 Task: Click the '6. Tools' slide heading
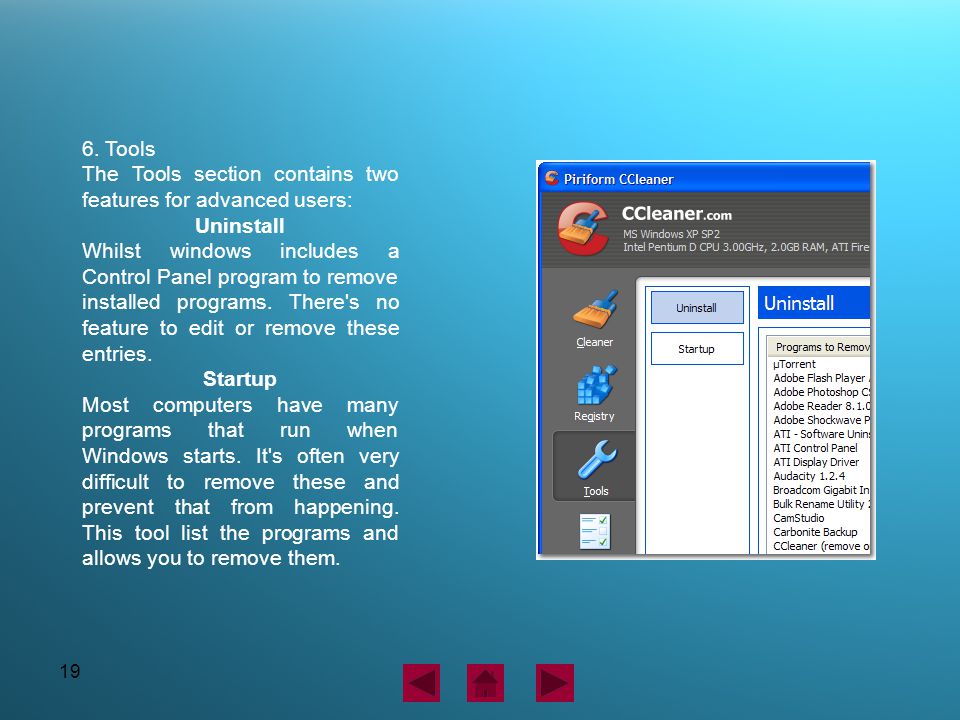pos(118,149)
